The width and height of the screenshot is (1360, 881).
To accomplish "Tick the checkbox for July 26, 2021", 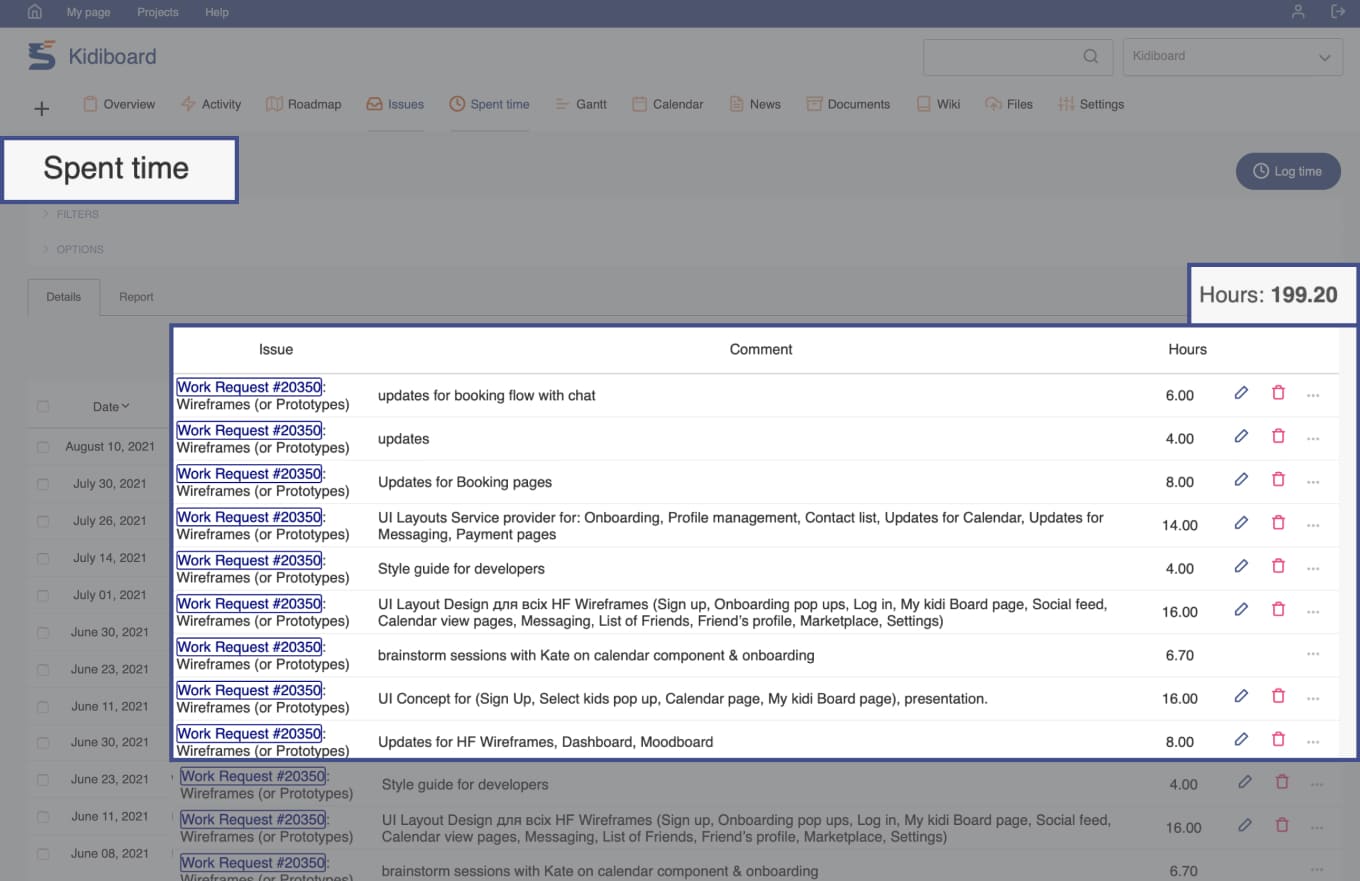I will point(43,521).
